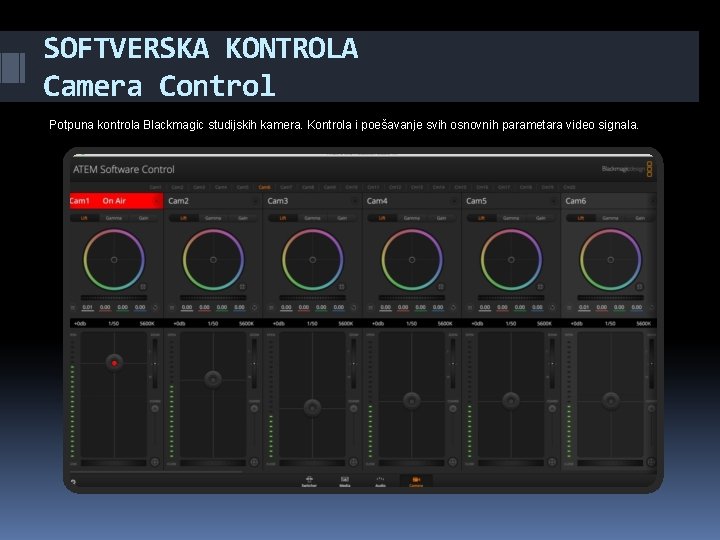Screen dimensions: 720x540
Task: Click Cam1 color wheel reset icon
Action: point(155,307)
